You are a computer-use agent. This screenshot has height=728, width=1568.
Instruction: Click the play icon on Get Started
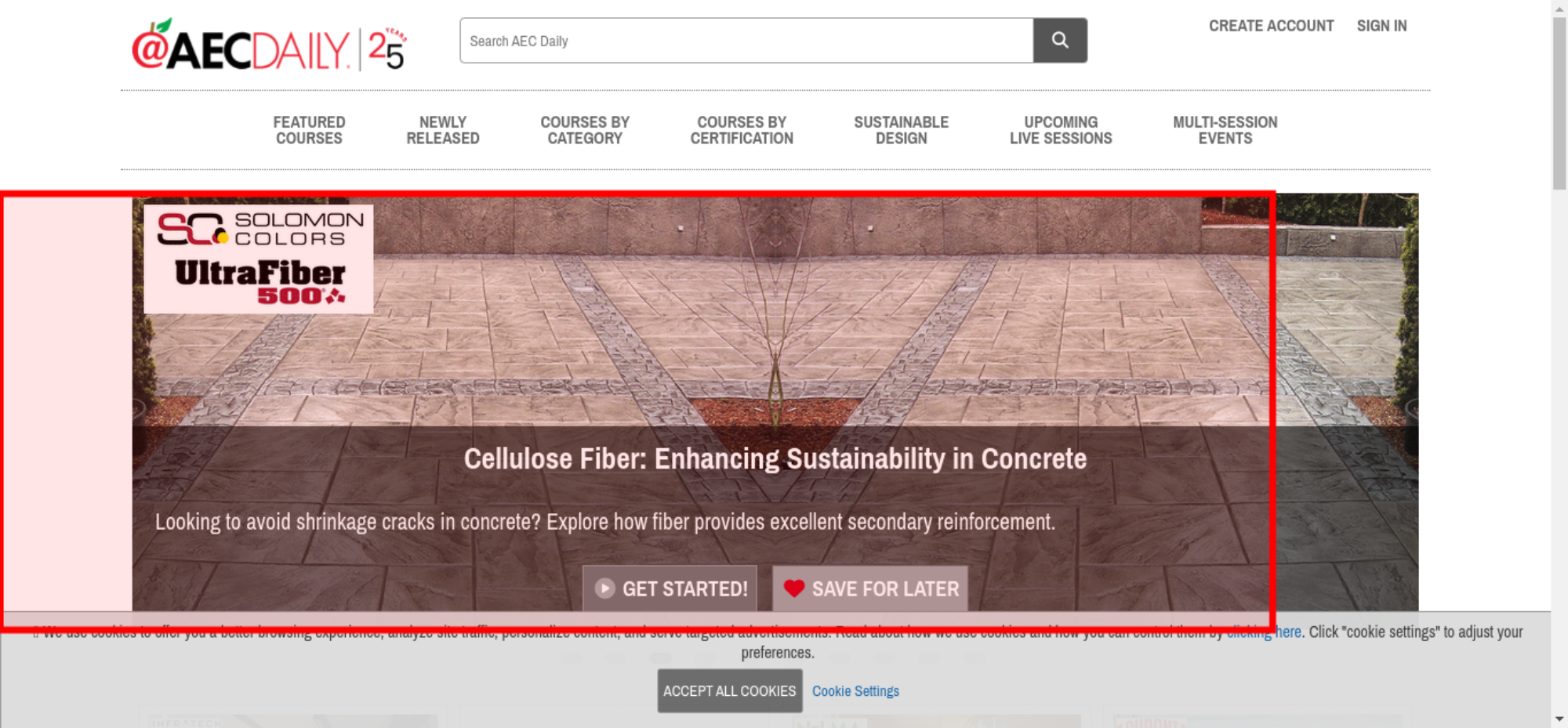point(604,589)
